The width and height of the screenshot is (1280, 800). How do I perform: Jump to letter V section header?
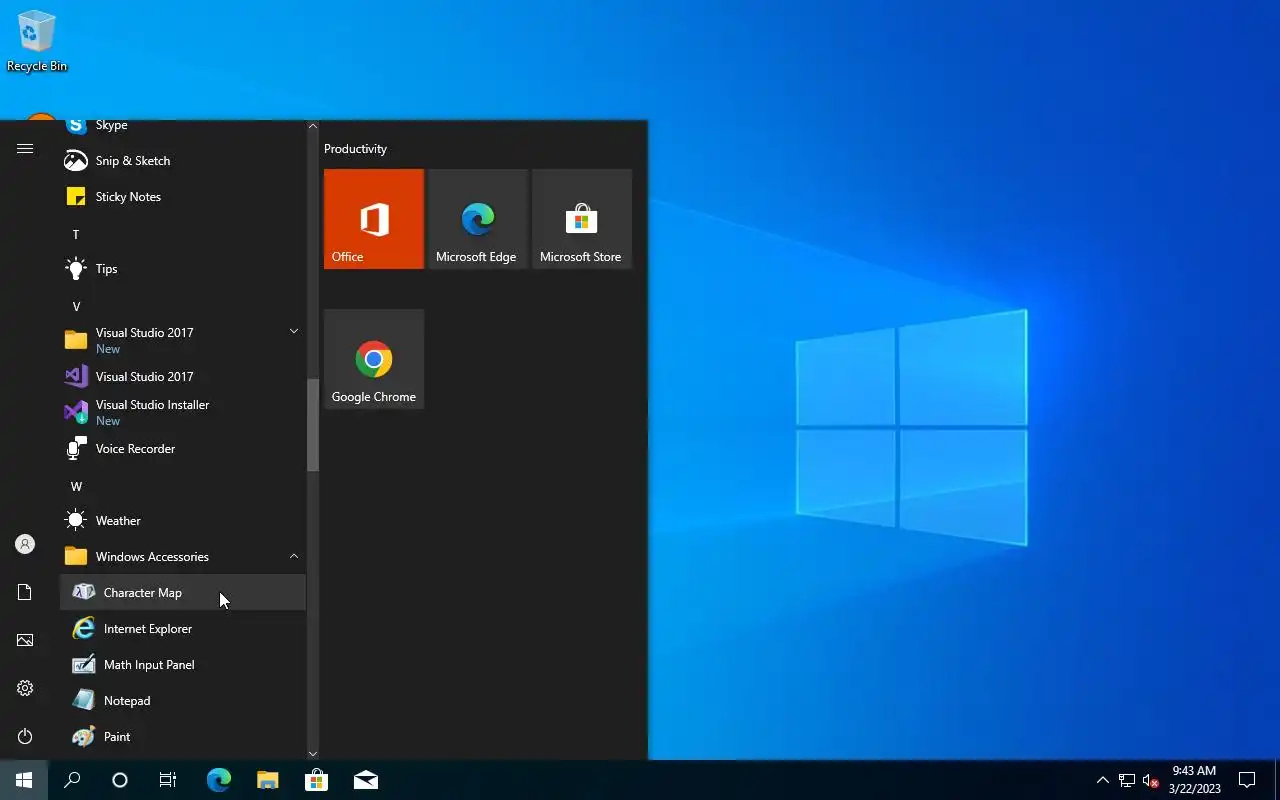(x=76, y=306)
